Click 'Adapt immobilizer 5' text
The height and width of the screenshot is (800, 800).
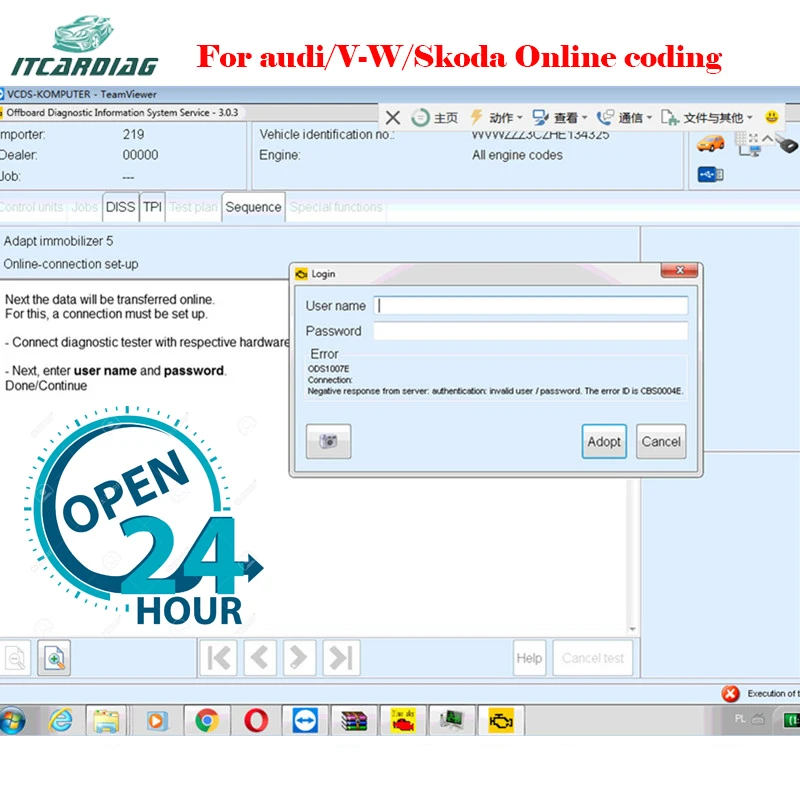click(x=58, y=241)
